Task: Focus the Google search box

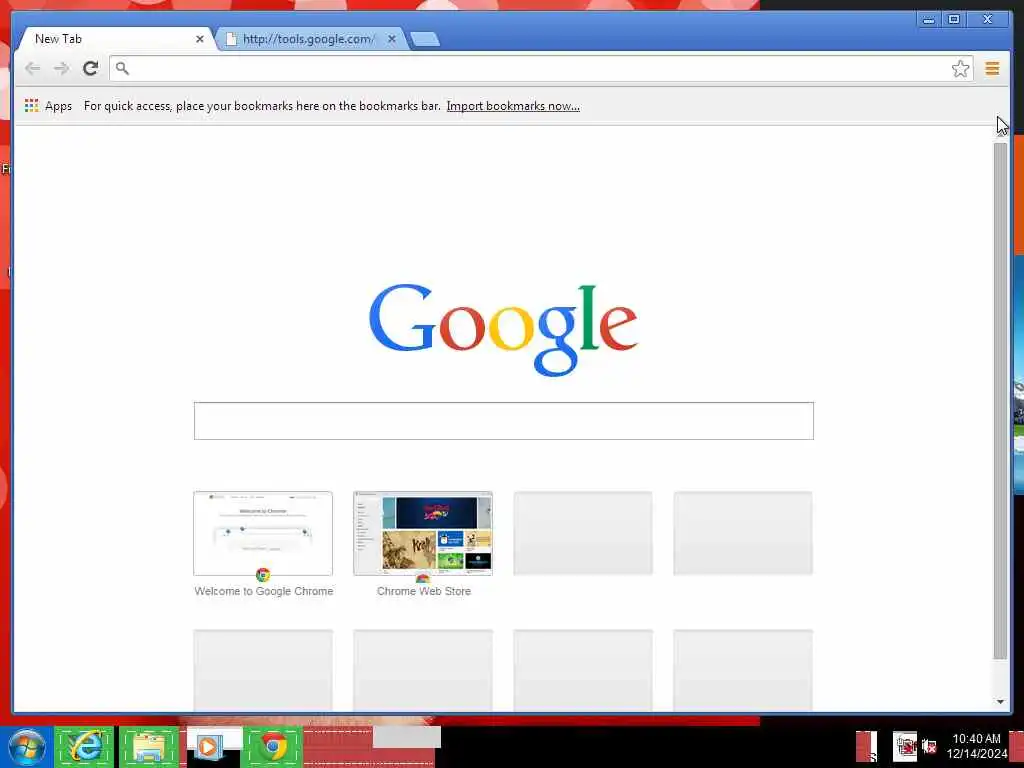Action: [504, 421]
